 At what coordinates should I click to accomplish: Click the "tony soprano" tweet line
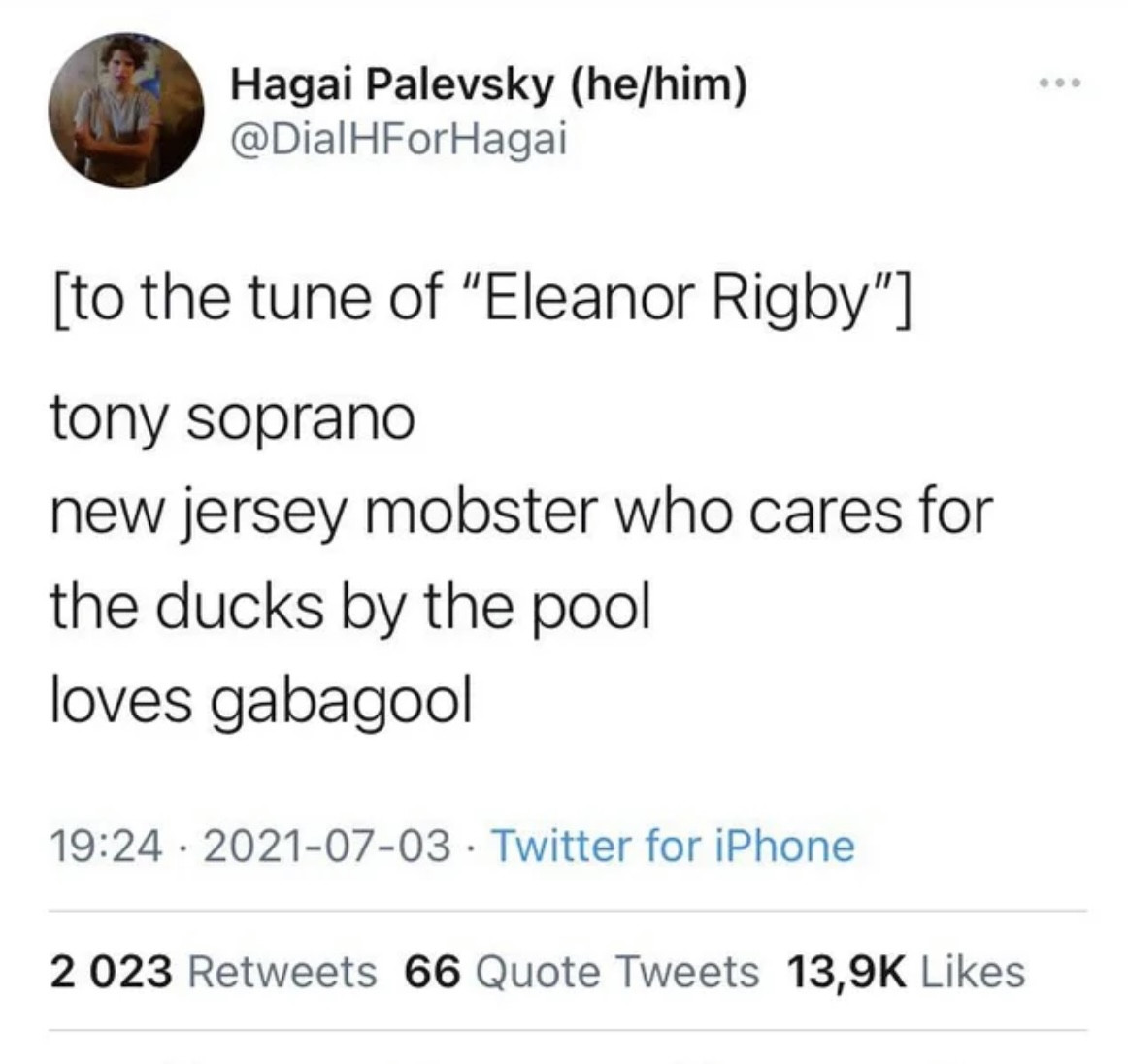click(x=232, y=419)
